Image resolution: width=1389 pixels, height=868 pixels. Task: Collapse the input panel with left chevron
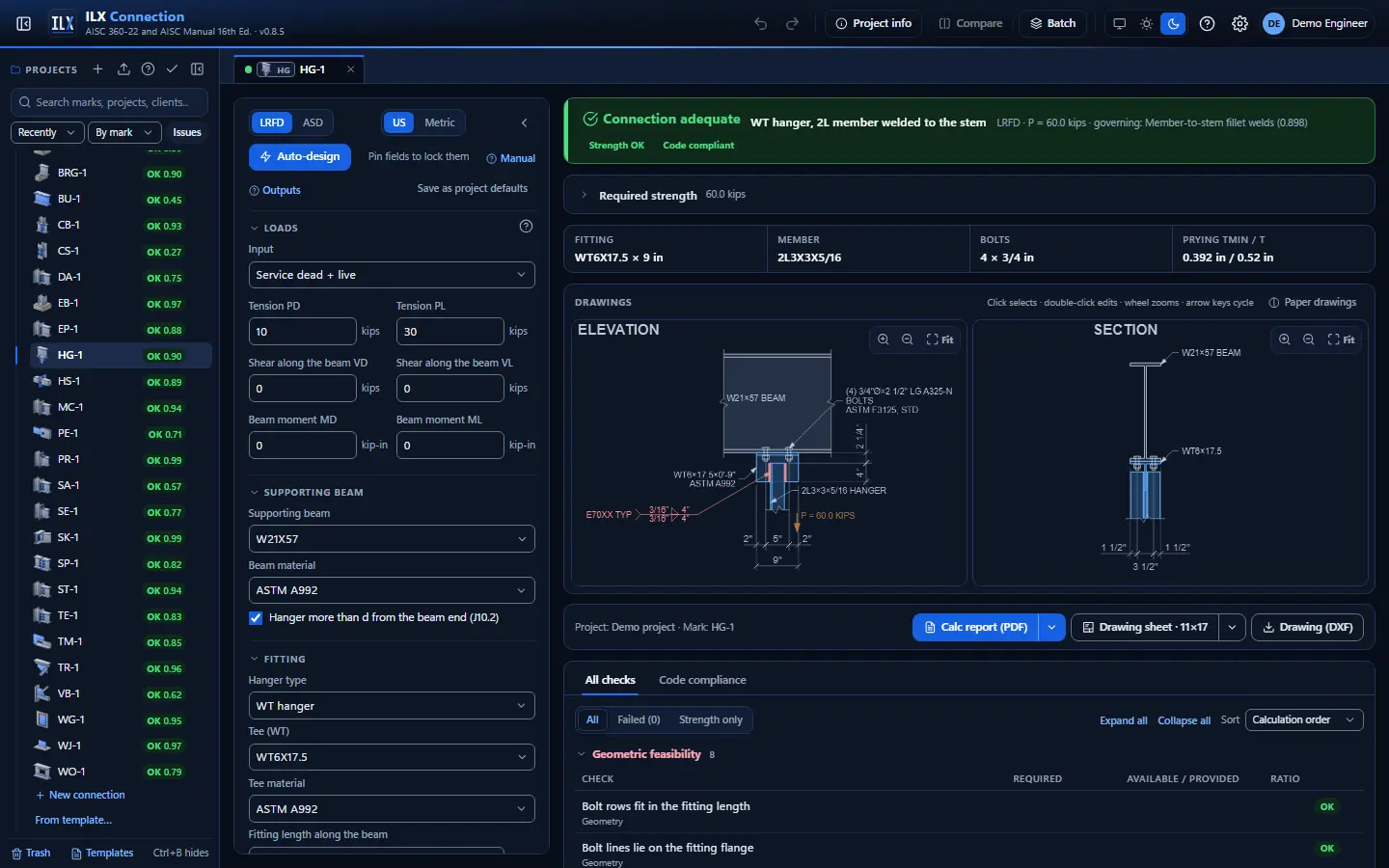coord(525,122)
